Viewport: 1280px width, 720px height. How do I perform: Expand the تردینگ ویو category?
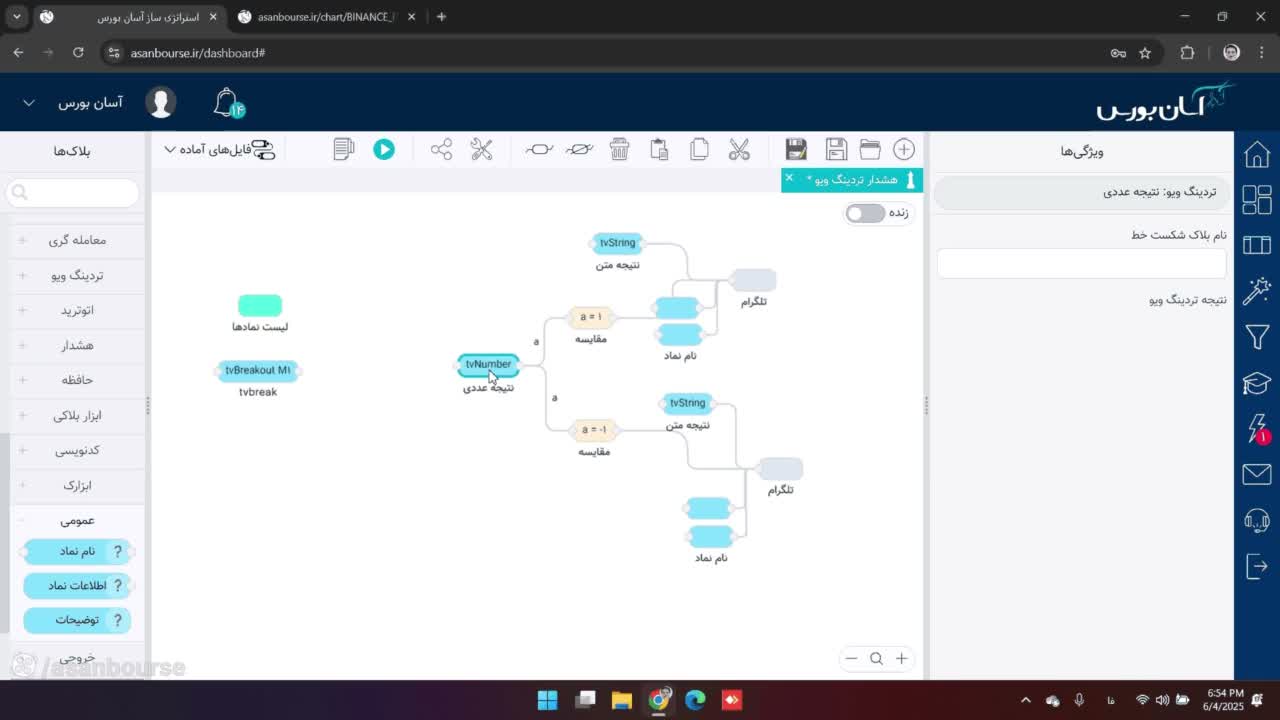[x=75, y=275]
